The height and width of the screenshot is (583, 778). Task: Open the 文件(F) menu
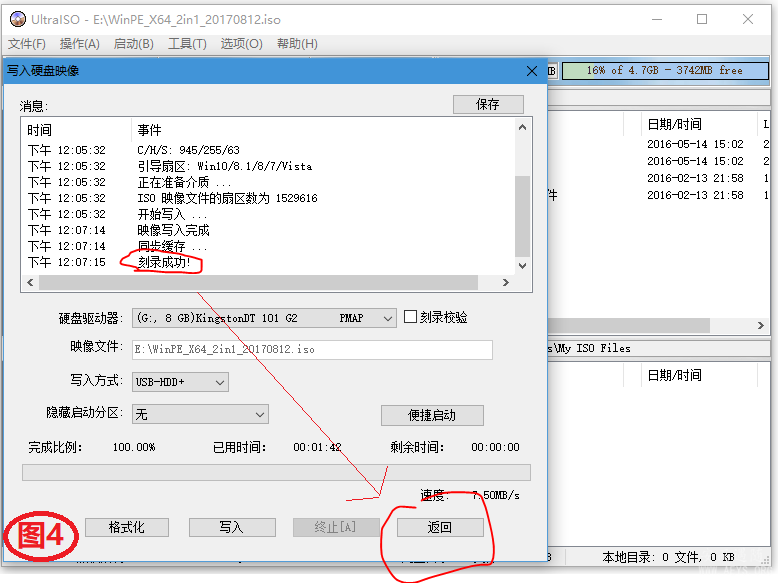[27, 44]
